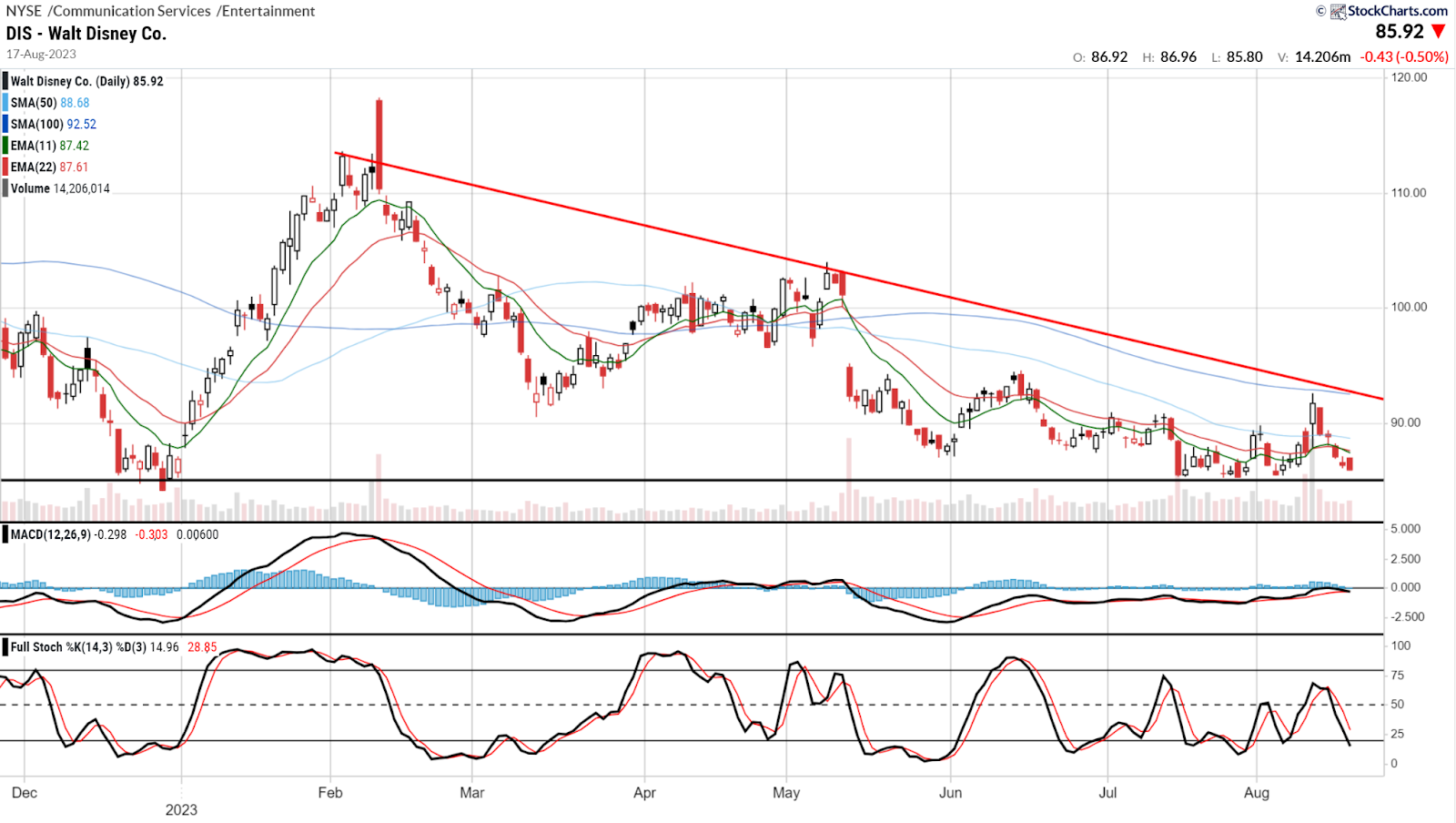
Task: Click the EMA(11) 87.42 legend entry
Action: point(50,146)
